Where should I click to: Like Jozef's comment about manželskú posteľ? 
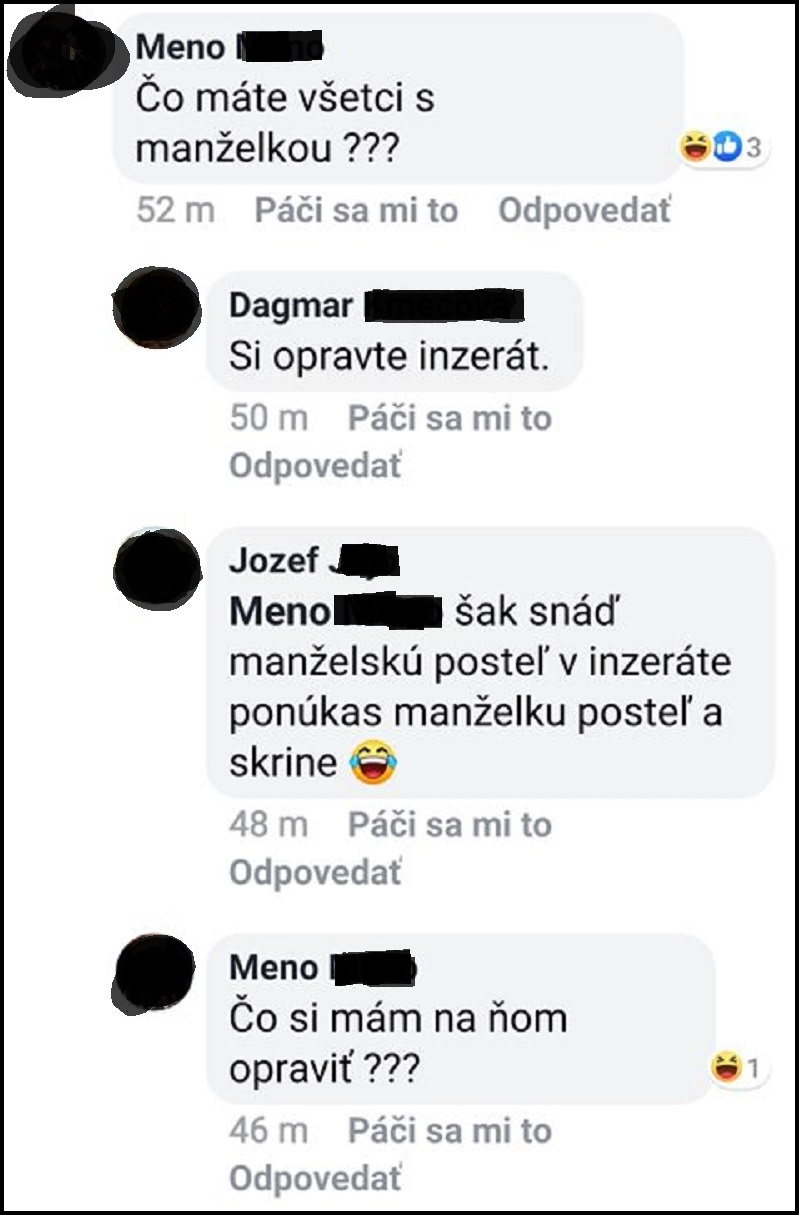point(449,825)
